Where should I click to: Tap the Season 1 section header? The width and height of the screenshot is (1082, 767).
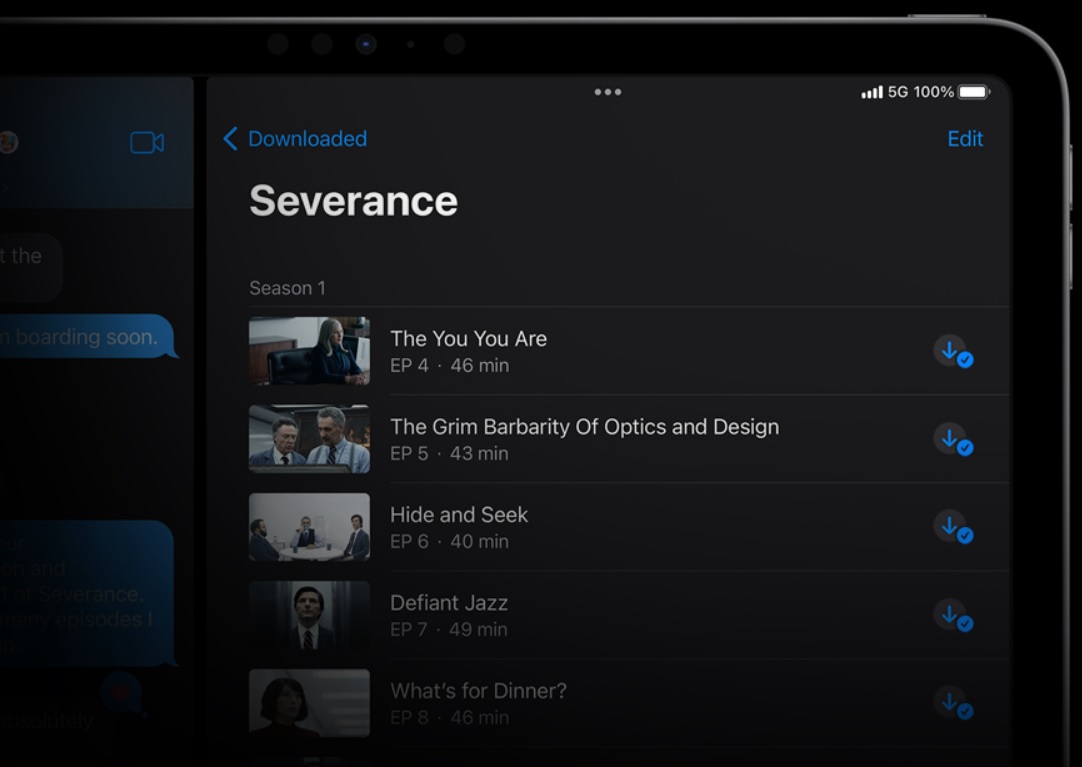coord(287,288)
